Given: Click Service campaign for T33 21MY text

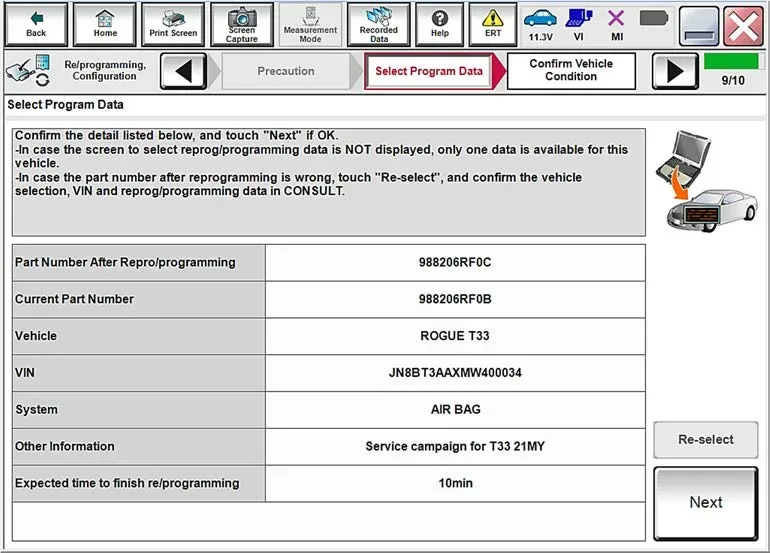Looking at the screenshot, I should pos(455,446).
